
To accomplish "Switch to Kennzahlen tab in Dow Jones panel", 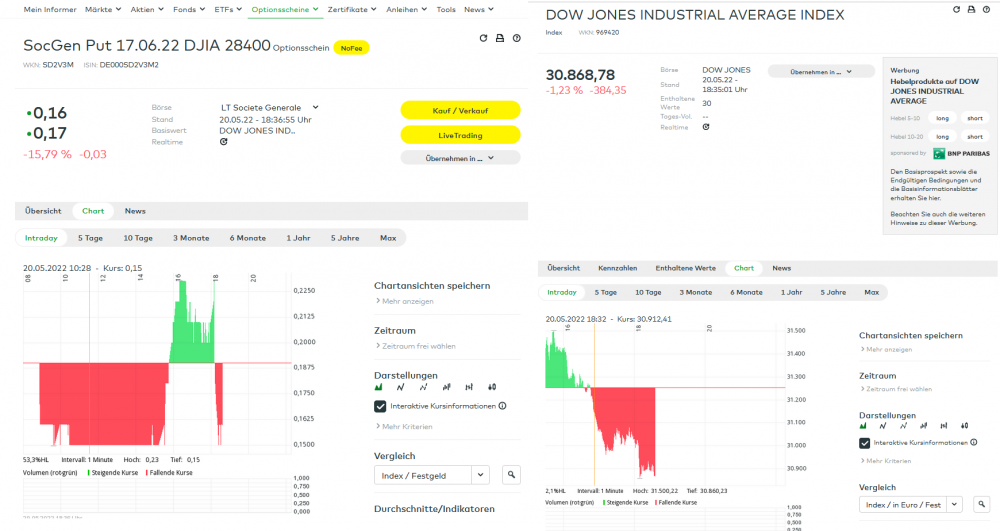I will point(617,268).
